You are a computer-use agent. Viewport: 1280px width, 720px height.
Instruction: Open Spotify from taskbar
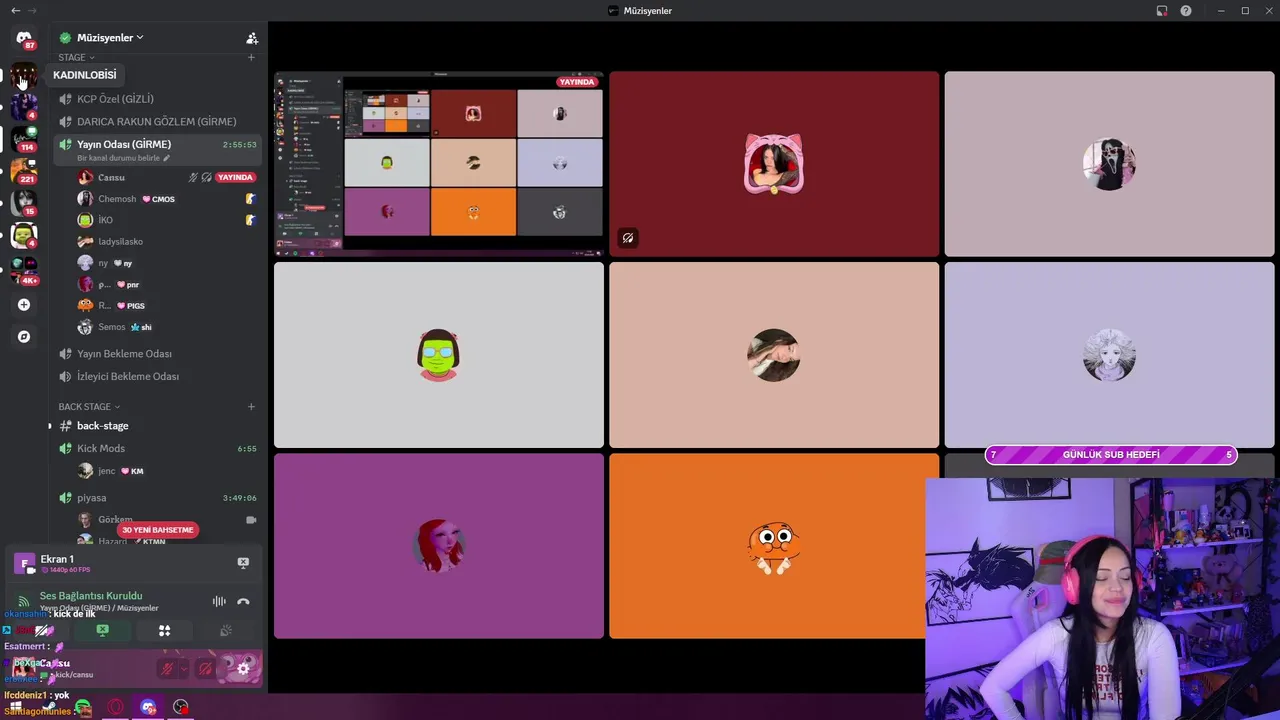[x=83, y=708]
